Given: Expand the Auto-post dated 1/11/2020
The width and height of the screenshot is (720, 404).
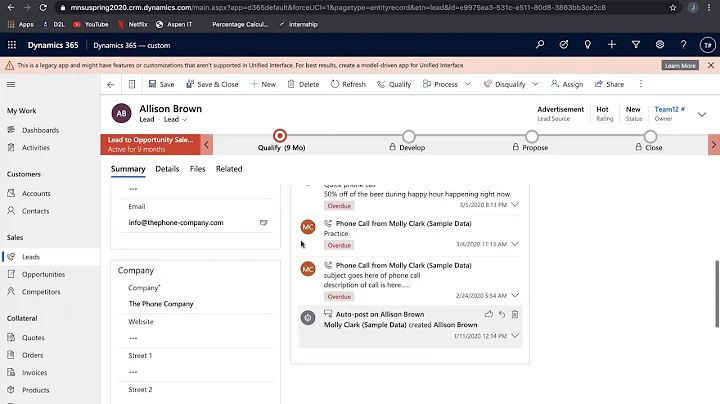Looking at the screenshot, I should (x=515, y=336).
